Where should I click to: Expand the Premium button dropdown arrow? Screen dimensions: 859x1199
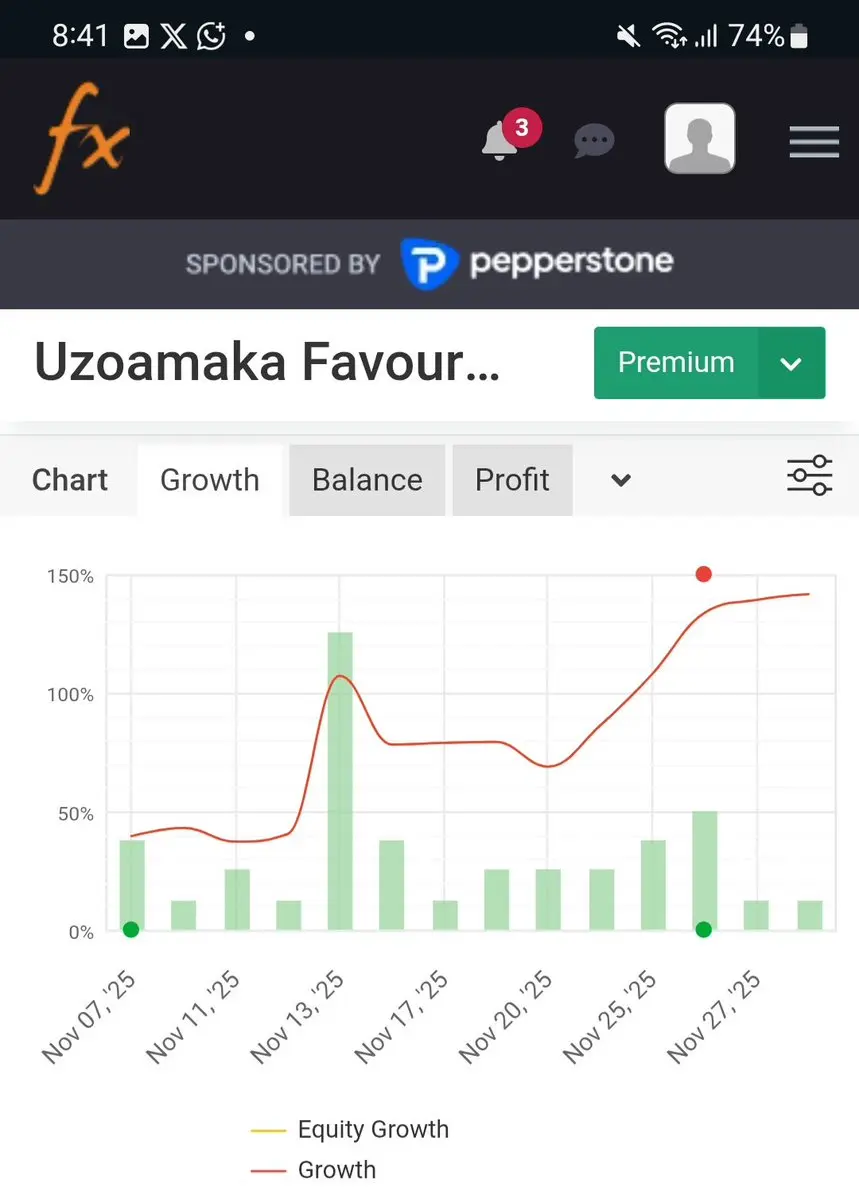click(x=792, y=363)
